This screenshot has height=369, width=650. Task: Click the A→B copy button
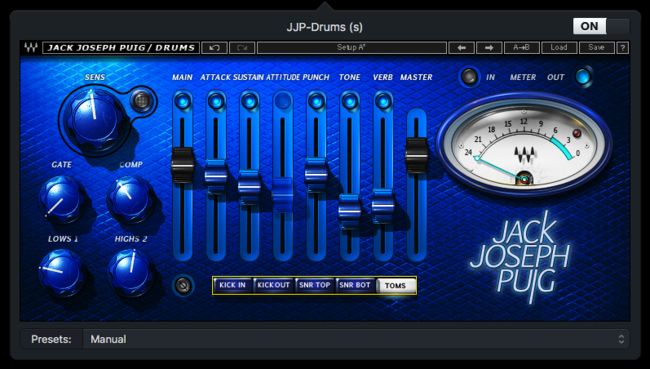click(x=521, y=48)
